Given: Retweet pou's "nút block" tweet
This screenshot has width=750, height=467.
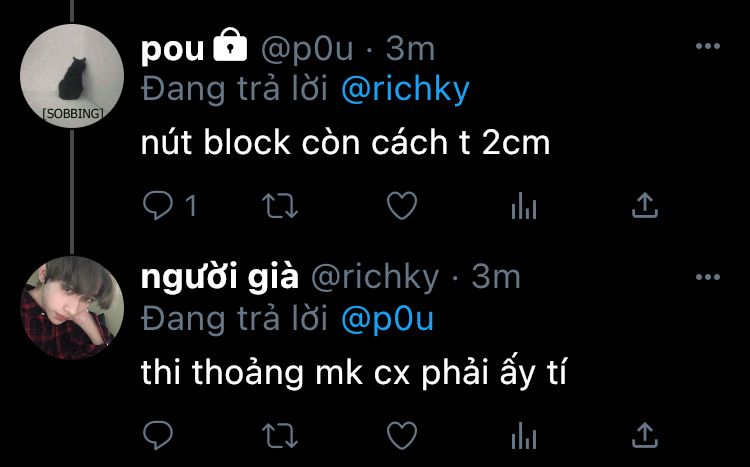Looking at the screenshot, I should 280,206.
